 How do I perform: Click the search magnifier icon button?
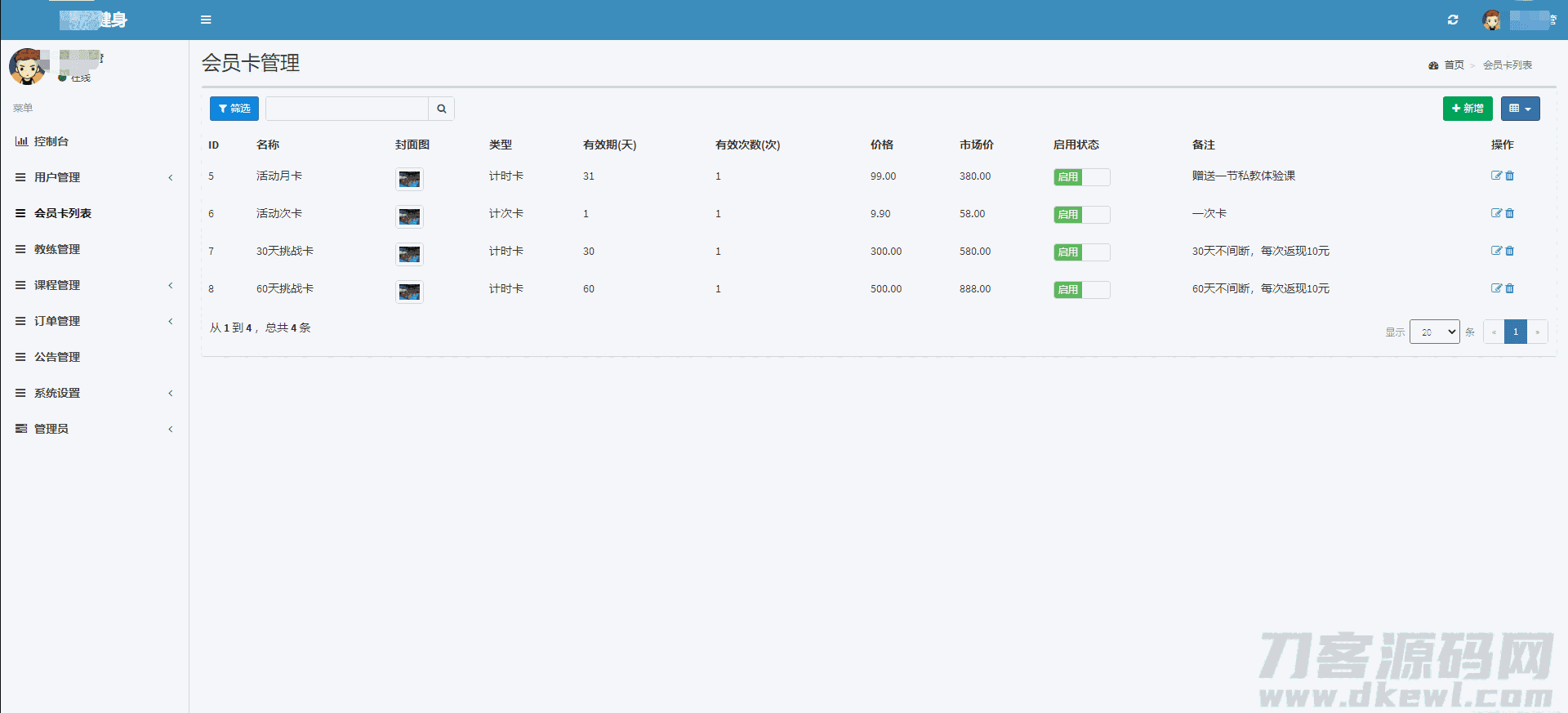pyautogui.click(x=441, y=109)
